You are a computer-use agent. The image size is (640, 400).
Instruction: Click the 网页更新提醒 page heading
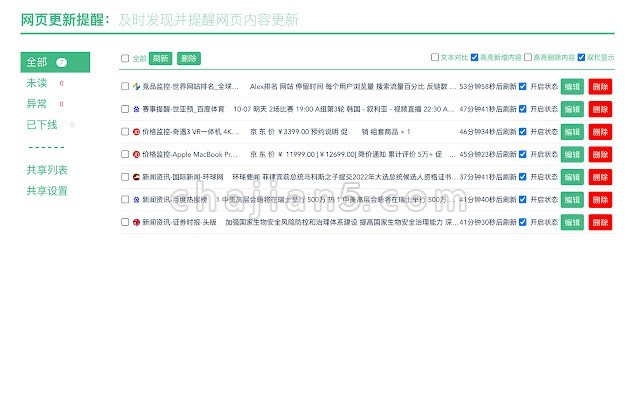65,19
